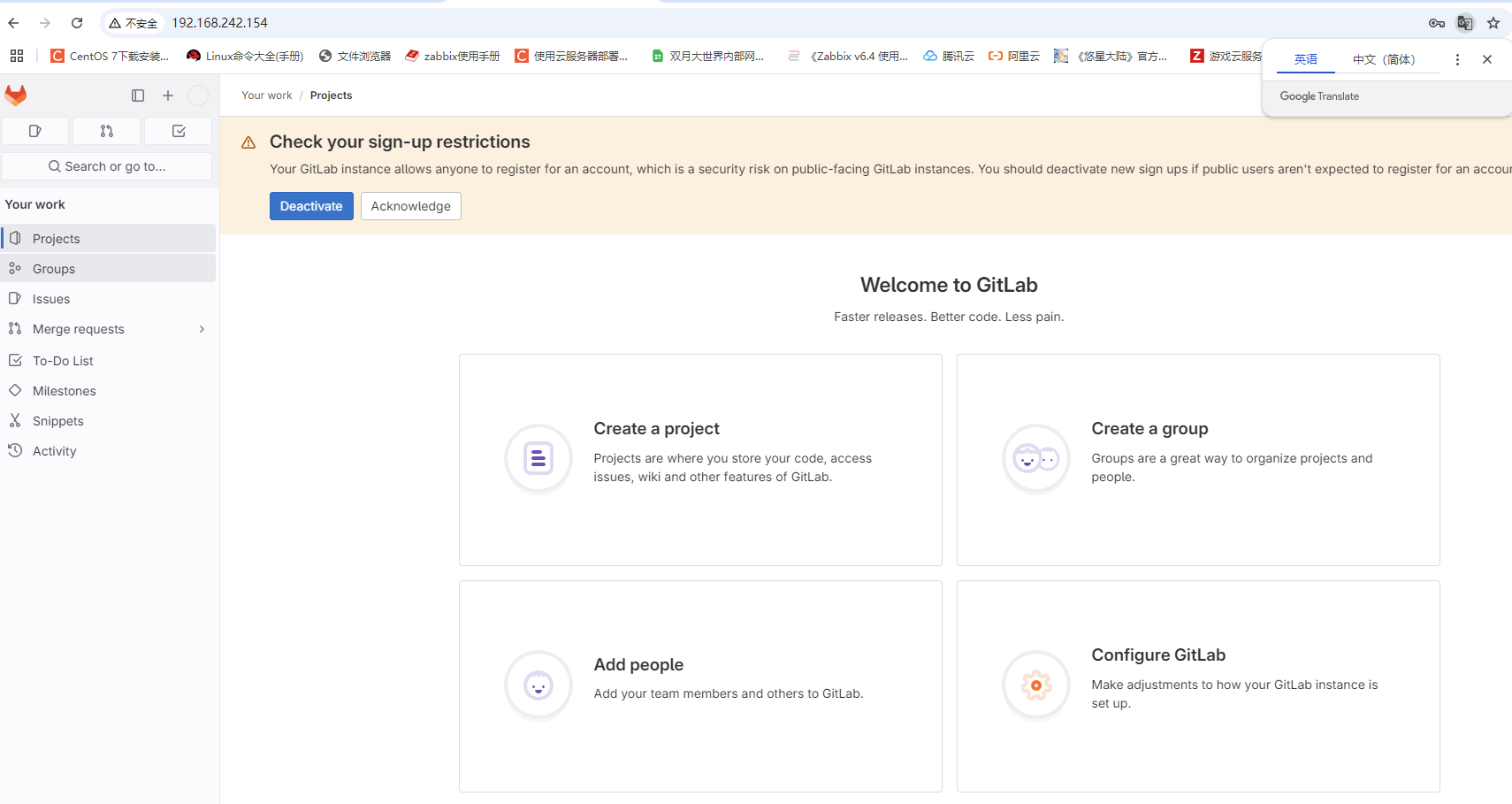Open Snippets in the sidebar
Image resolution: width=1512 pixels, height=804 pixels.
click(x=109, y=421)
